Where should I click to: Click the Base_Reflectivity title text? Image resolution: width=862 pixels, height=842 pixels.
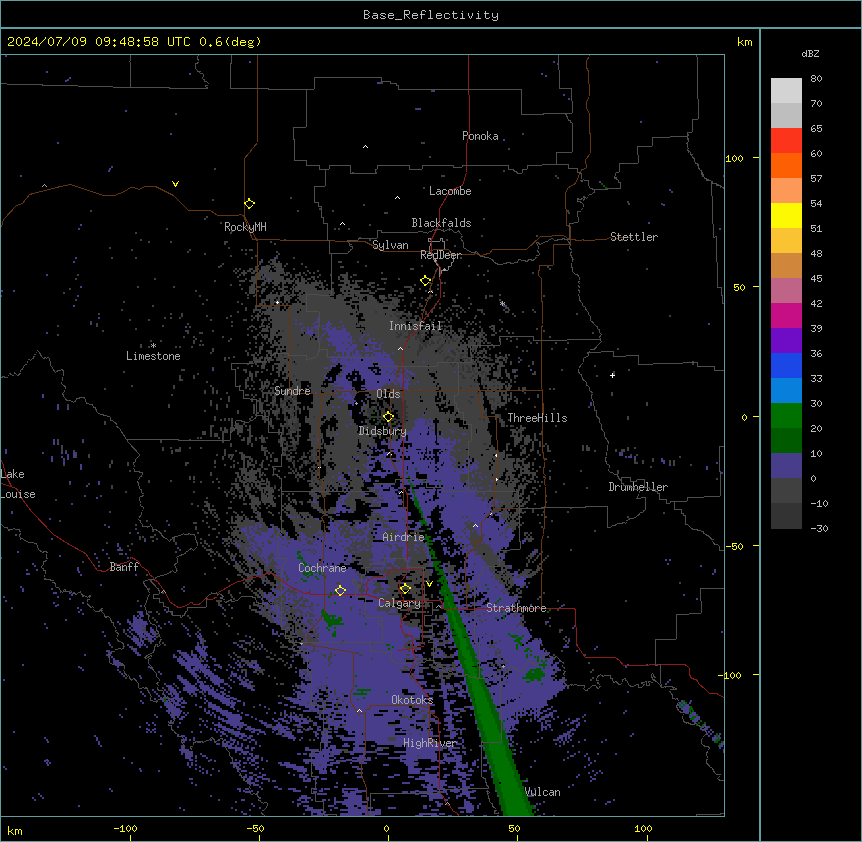point(431,15)
